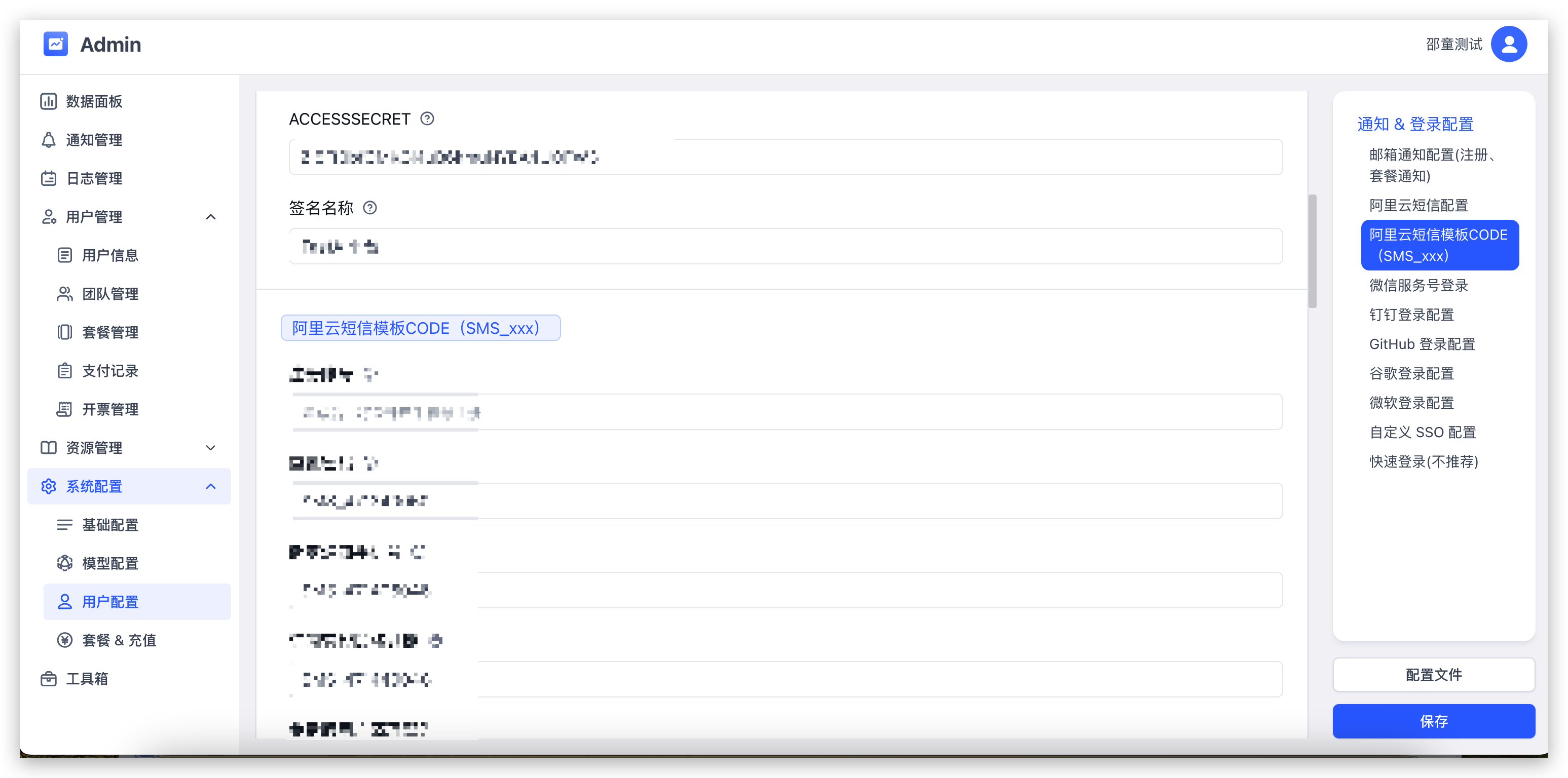Click the Admin logo icon
The height and width of the screenshot is (778, 1568).
click(55, 44)
